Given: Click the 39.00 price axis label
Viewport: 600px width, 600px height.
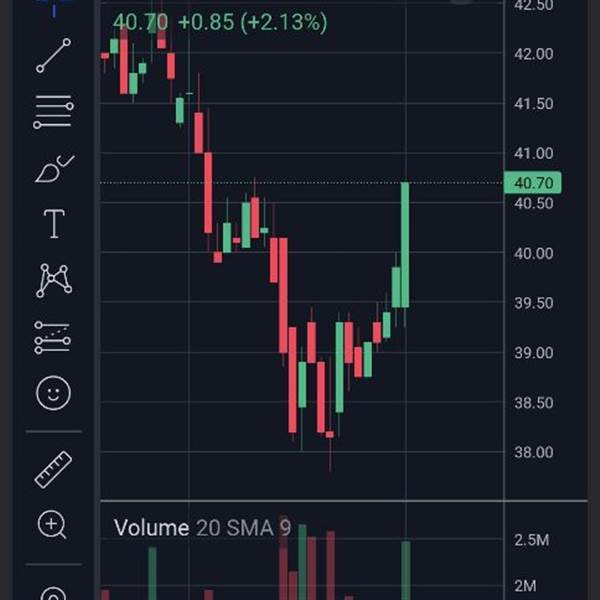Looking at the screenshot, I should [534, 352].
